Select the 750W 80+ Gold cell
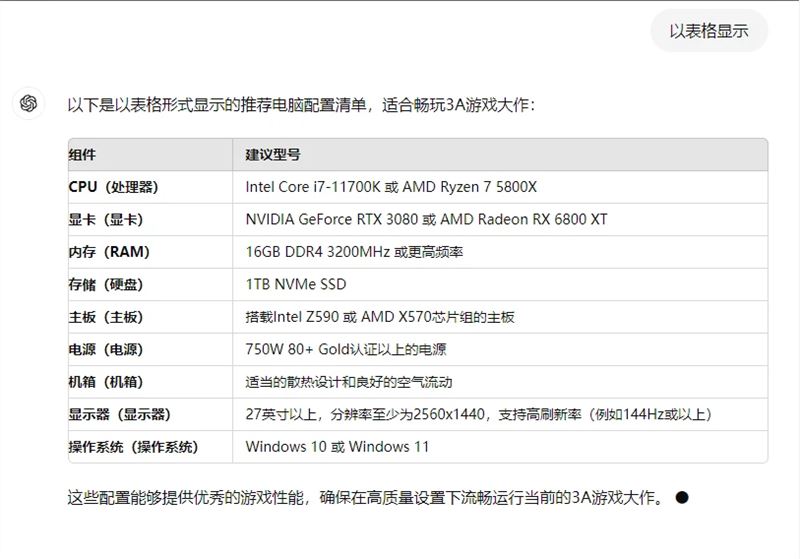The height and width of the screenshot is (559, 800). 500,349
